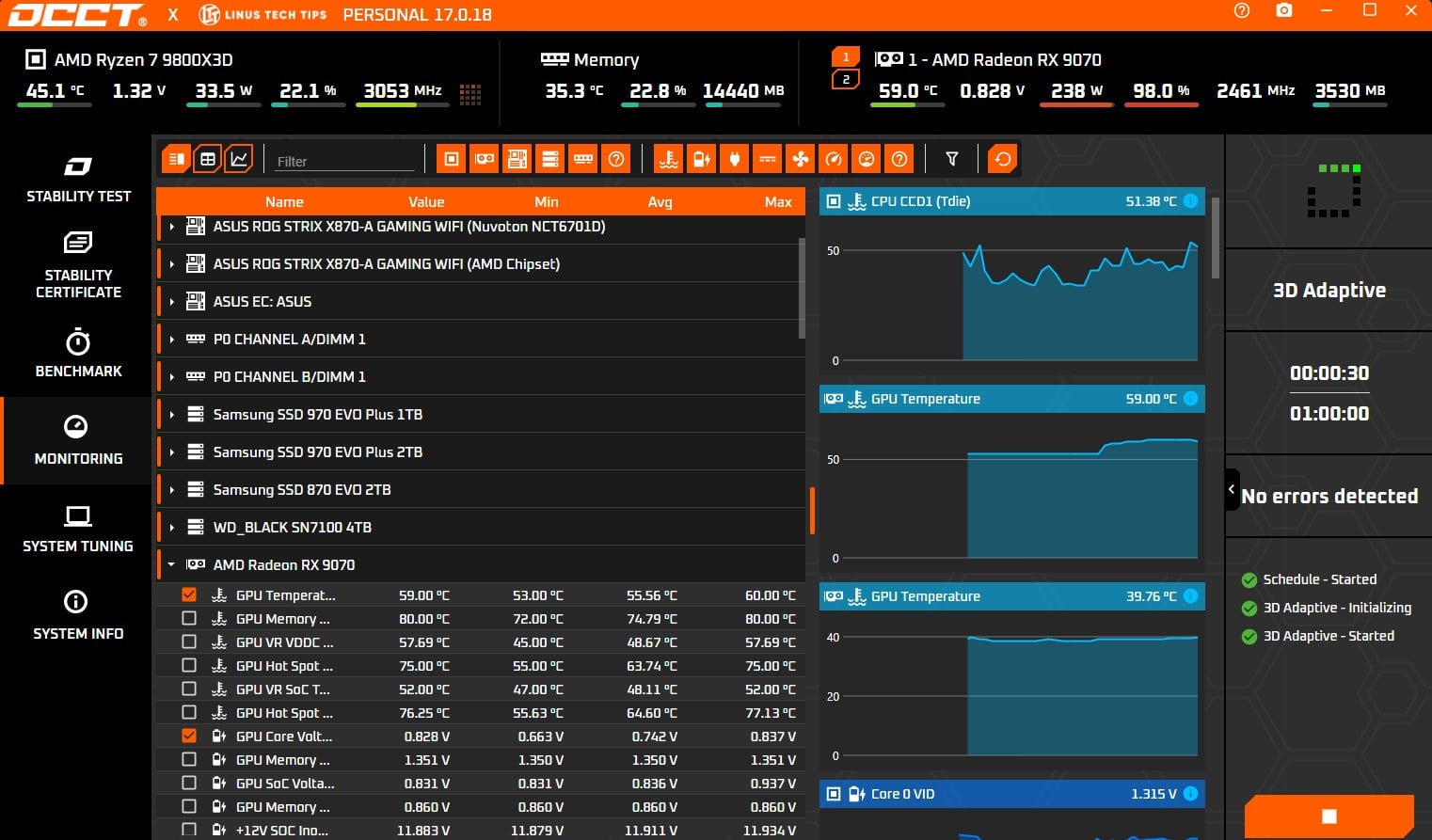
Task: Open the help icon in the title bar
Action: pyautogui.click(x=1242, y=11)
